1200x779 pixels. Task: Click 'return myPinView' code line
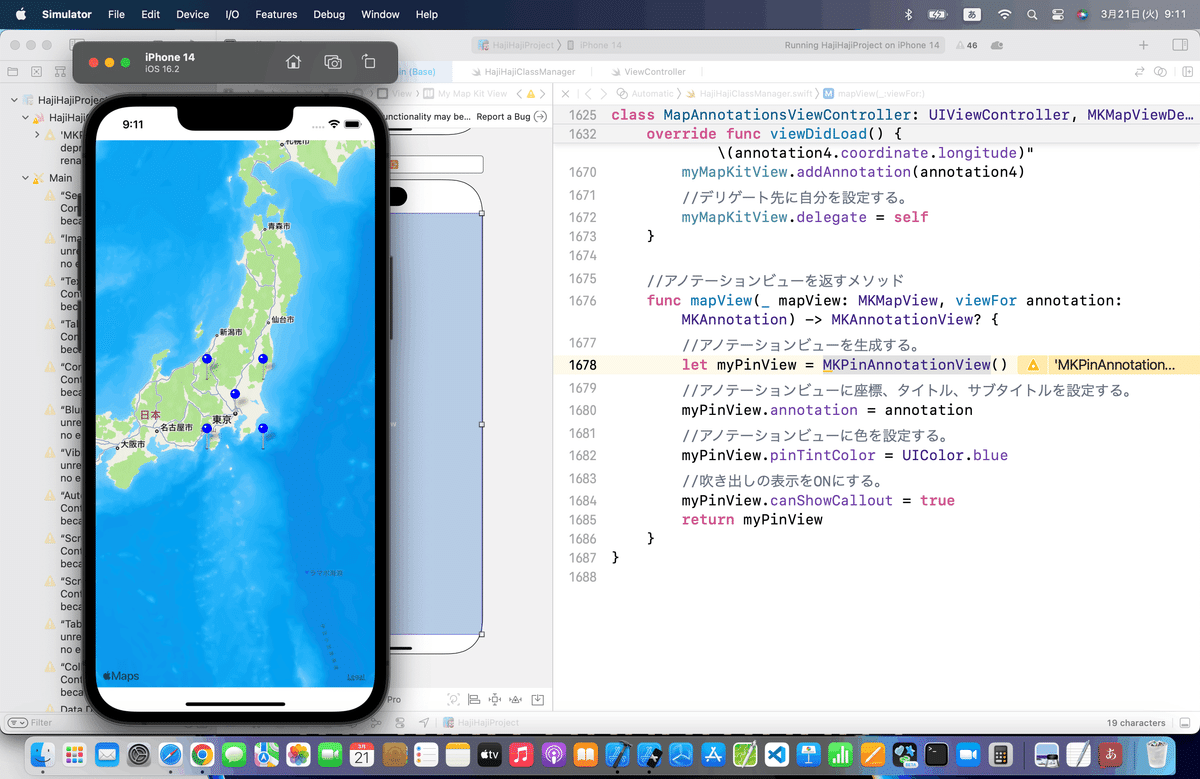tap(752, 519)
